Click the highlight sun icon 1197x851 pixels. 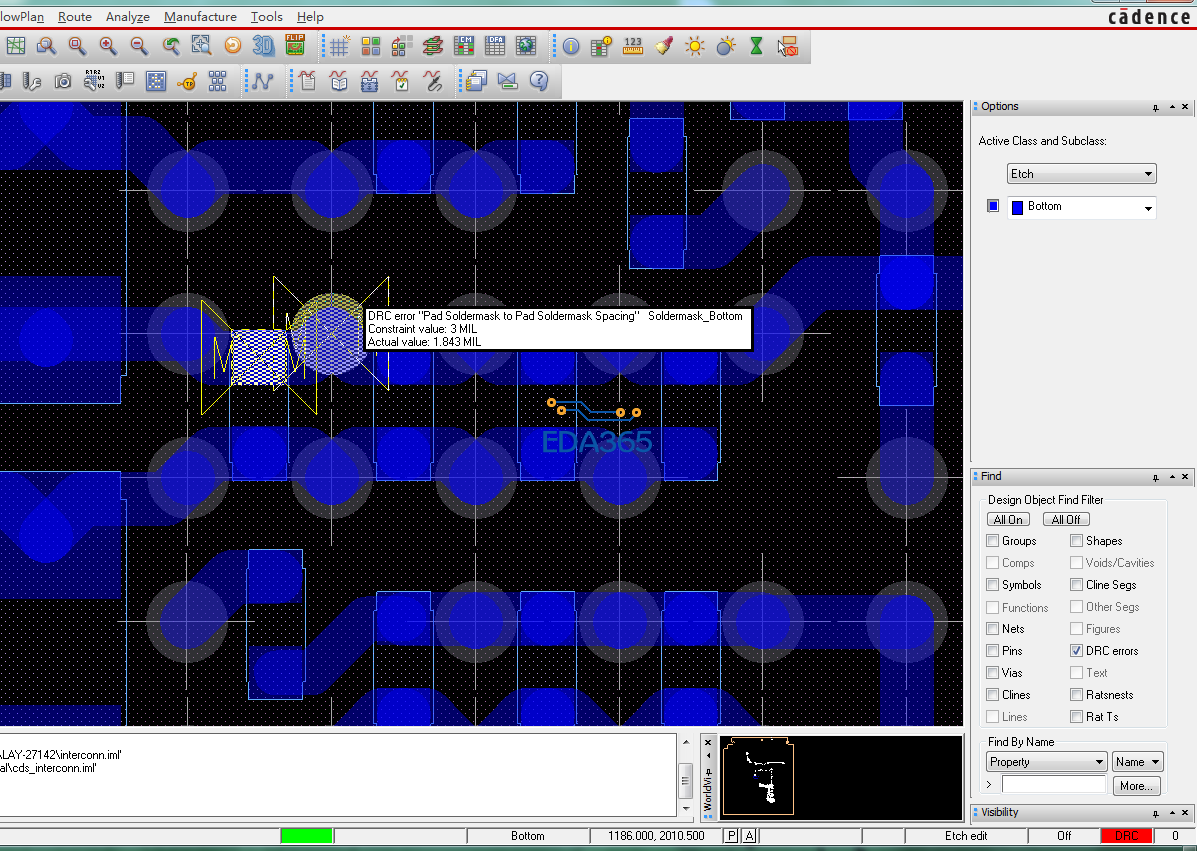(x=695, y=46)
